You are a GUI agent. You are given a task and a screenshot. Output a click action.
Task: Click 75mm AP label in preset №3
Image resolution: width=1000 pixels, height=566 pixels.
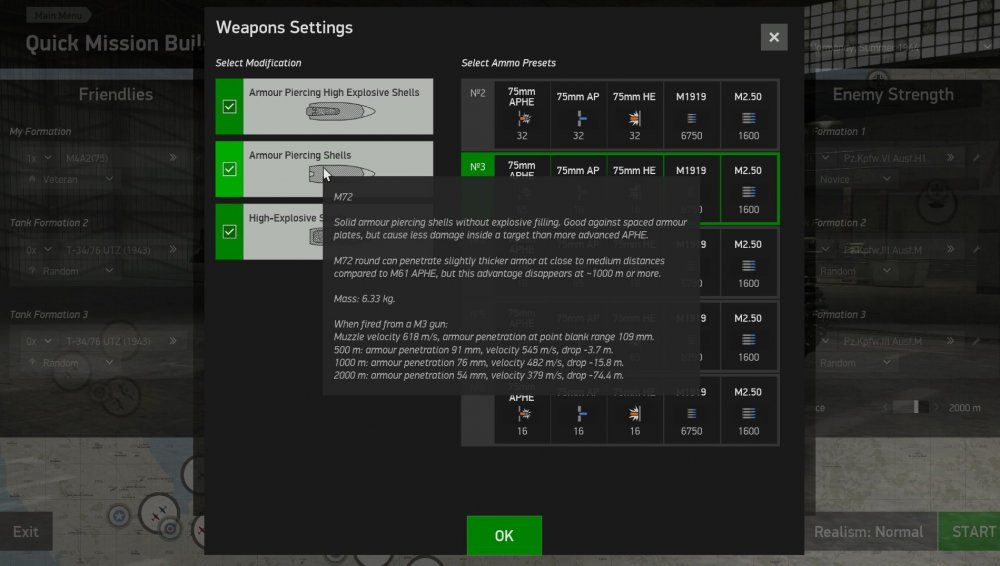578,170
